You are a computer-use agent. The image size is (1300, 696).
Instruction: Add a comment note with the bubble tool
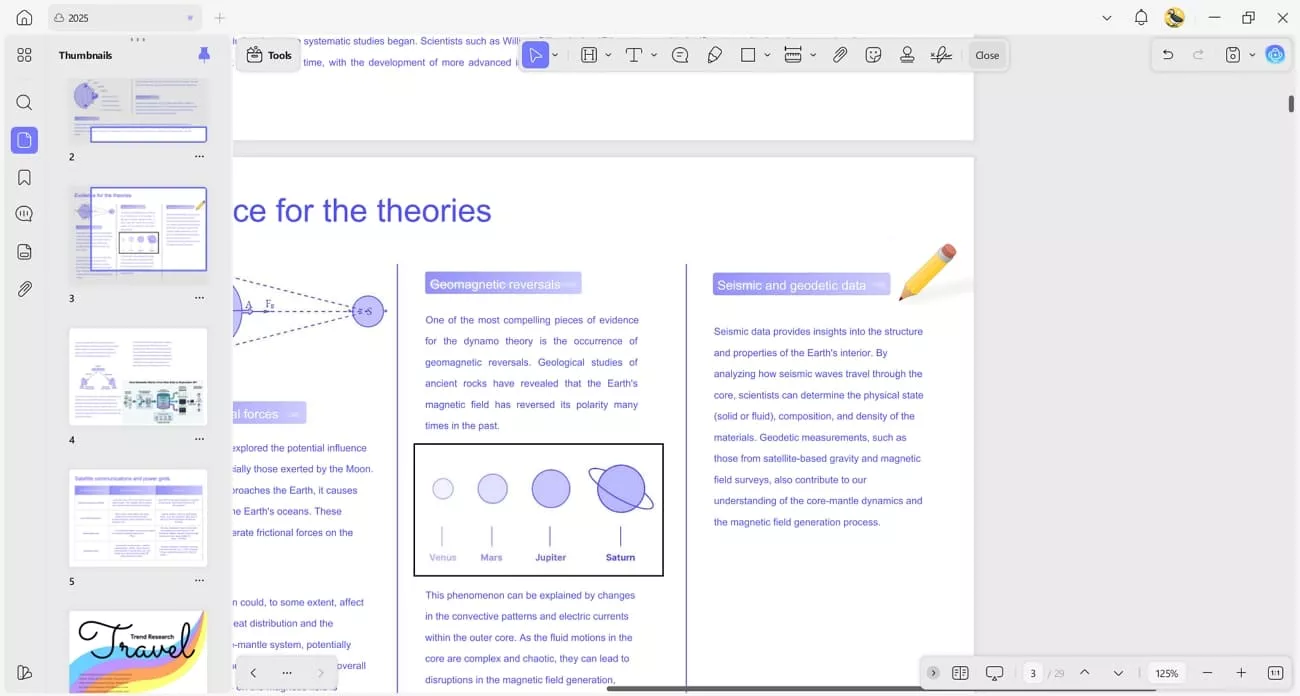click(680, 55)
